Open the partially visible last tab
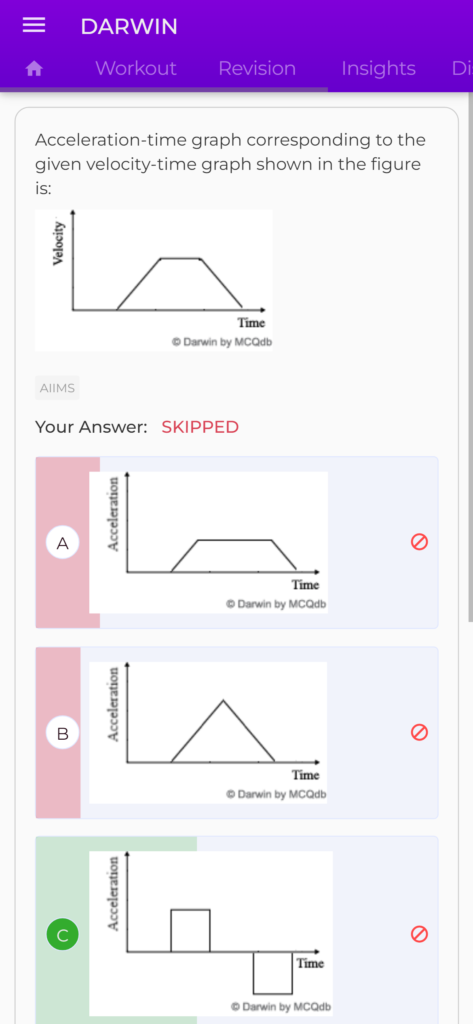Image resolution: width=473 pixels, height=1024 pixels. (x=461, y=69)
